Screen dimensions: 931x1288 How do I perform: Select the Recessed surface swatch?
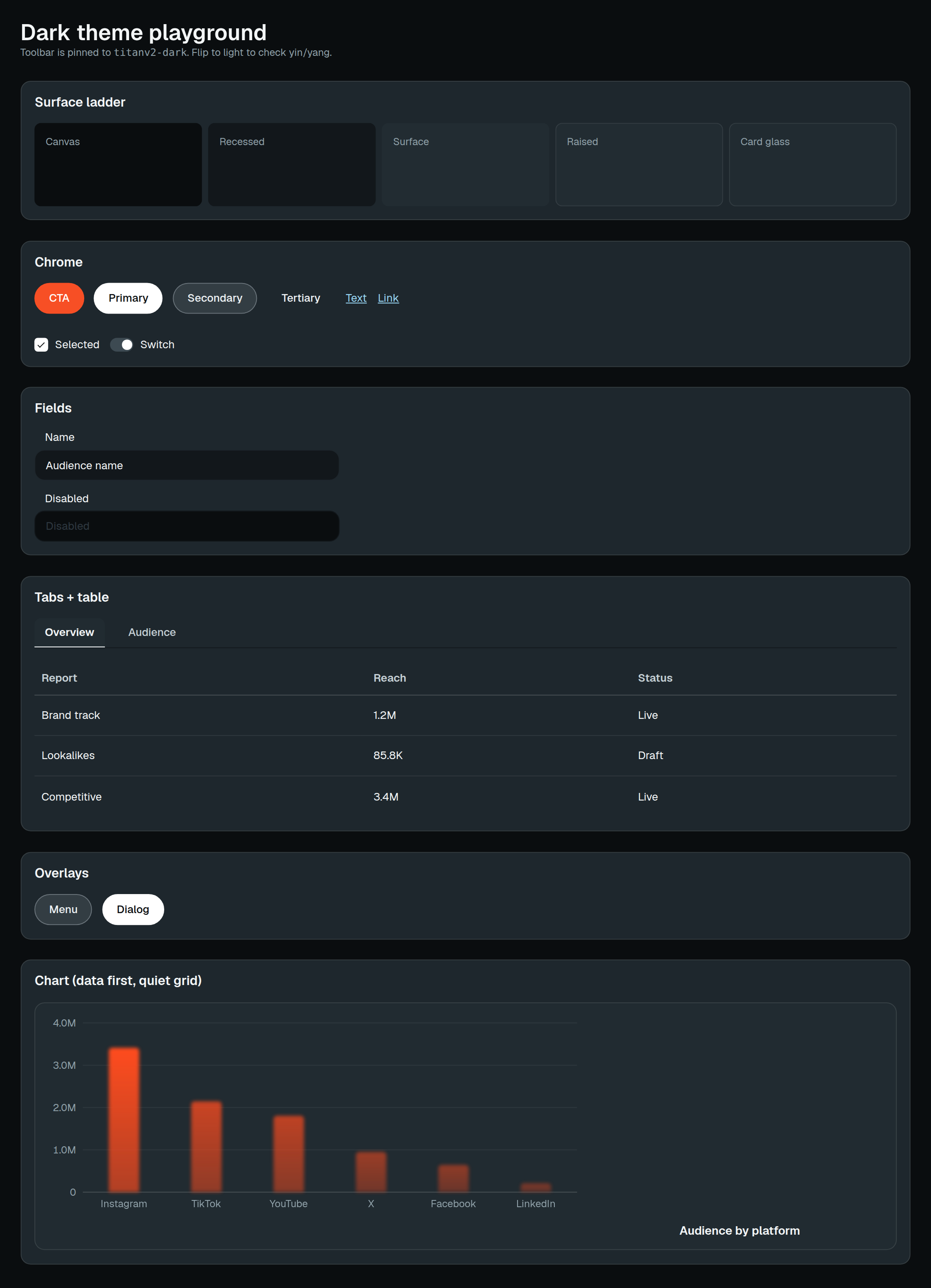coord(292,165)
